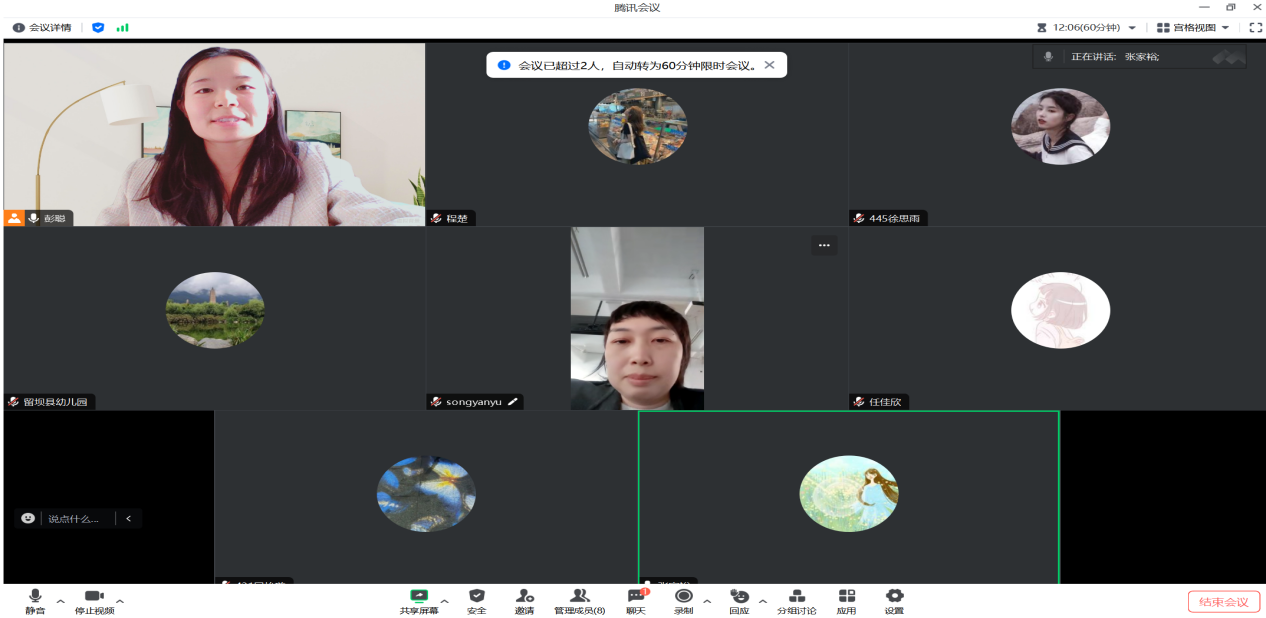This screenshot has width=1266, height=618.
Task: Stop the camera video (停止视频)
Action: click(94, 600)
